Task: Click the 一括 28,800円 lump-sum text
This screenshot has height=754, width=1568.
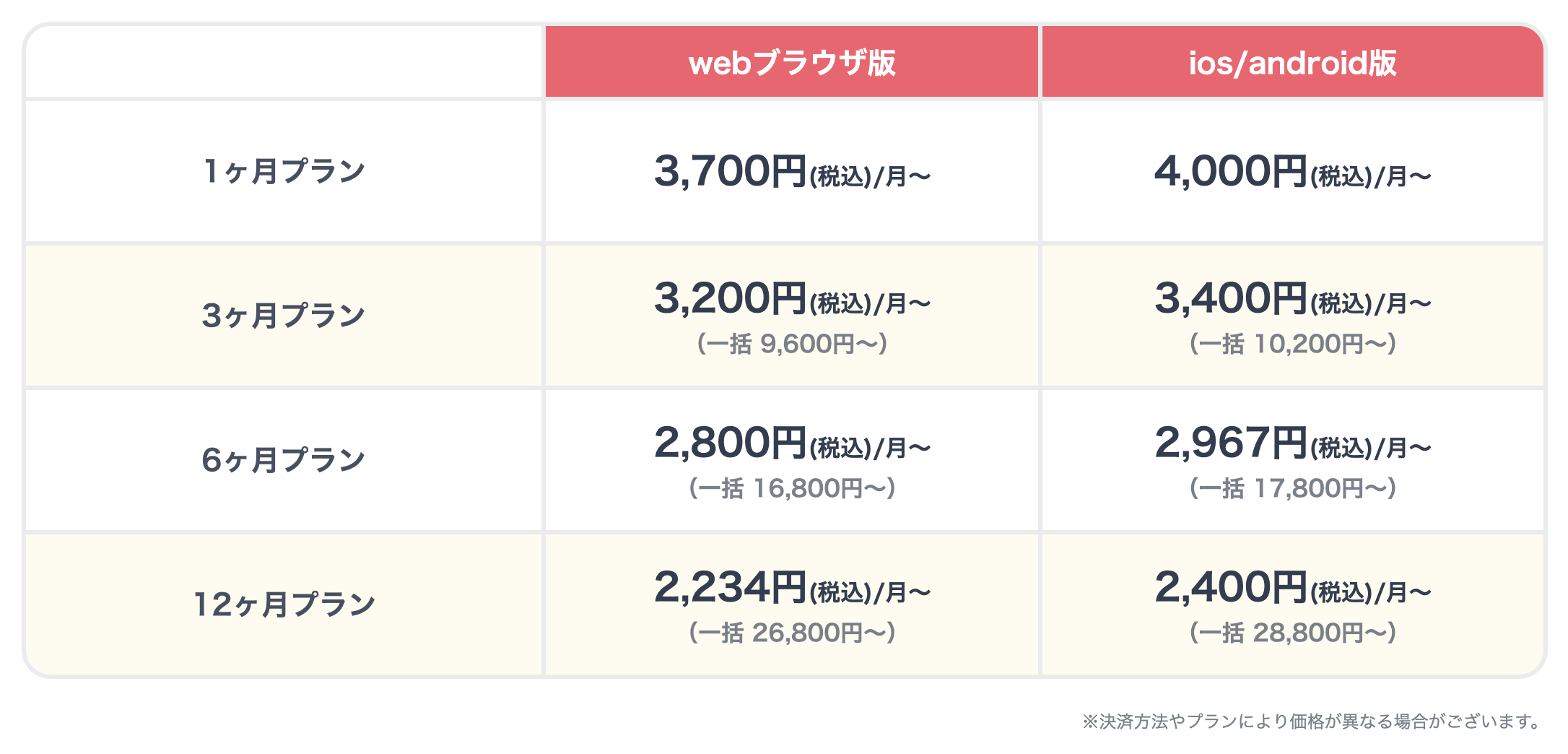Action: (1292, 633)
